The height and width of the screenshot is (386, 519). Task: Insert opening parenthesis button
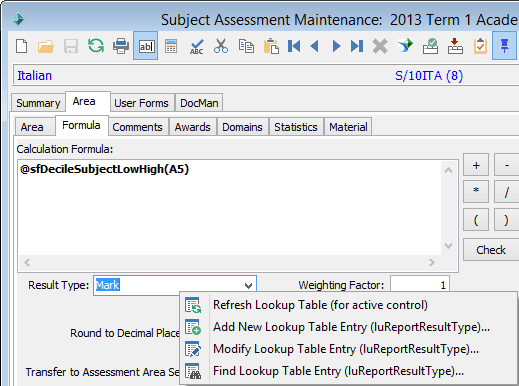click(x=476, y=220)
